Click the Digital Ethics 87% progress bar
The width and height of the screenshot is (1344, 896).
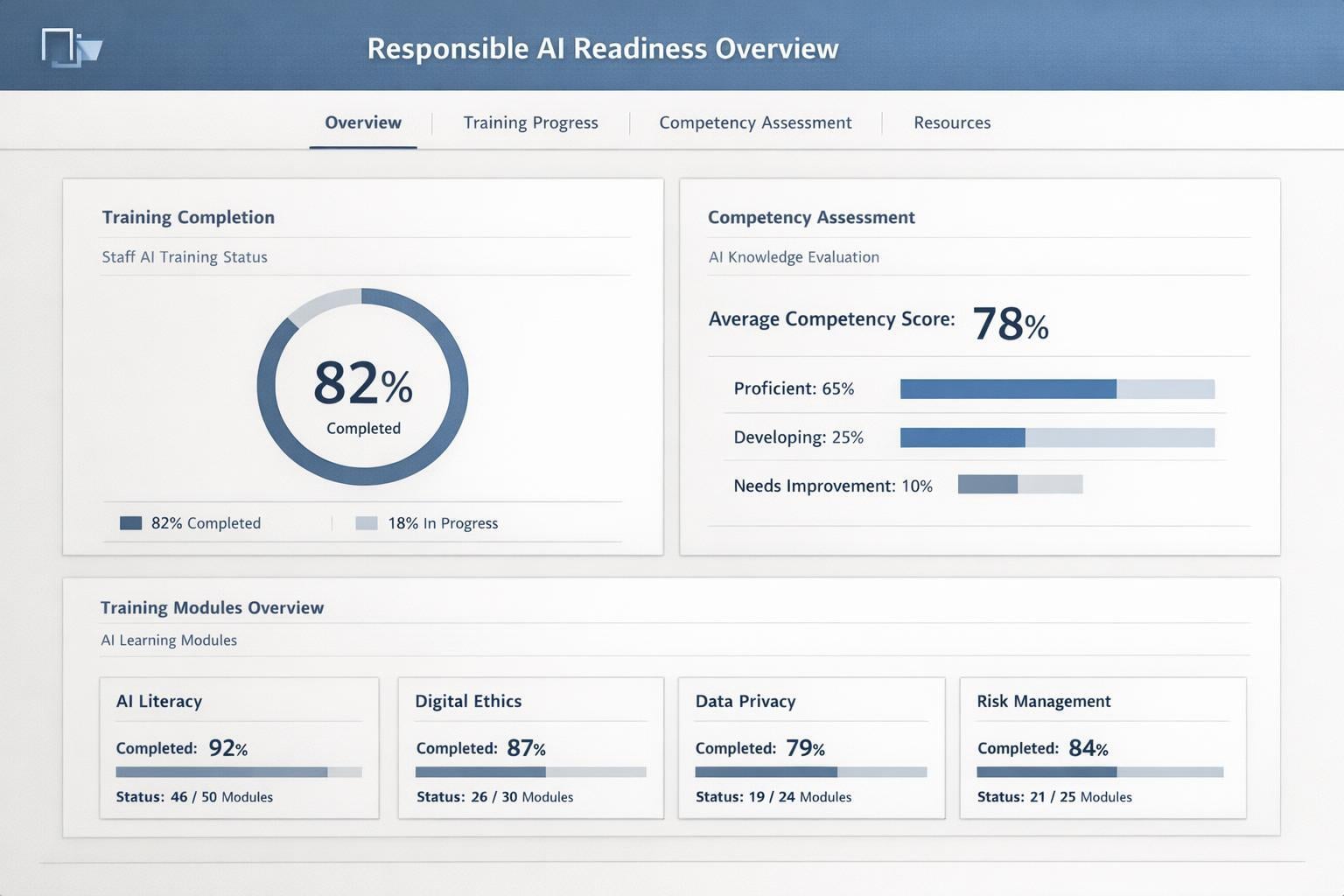(530, 772)
